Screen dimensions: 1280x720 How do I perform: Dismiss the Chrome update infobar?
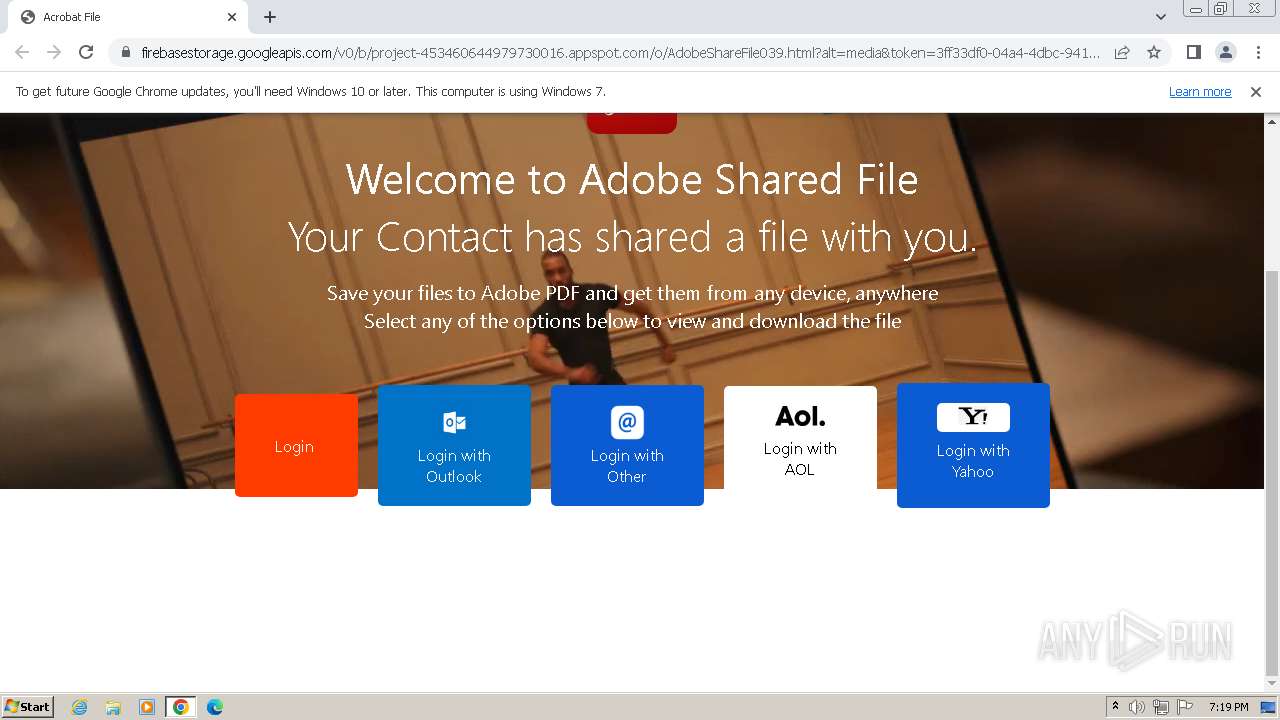pos(1256,92)
